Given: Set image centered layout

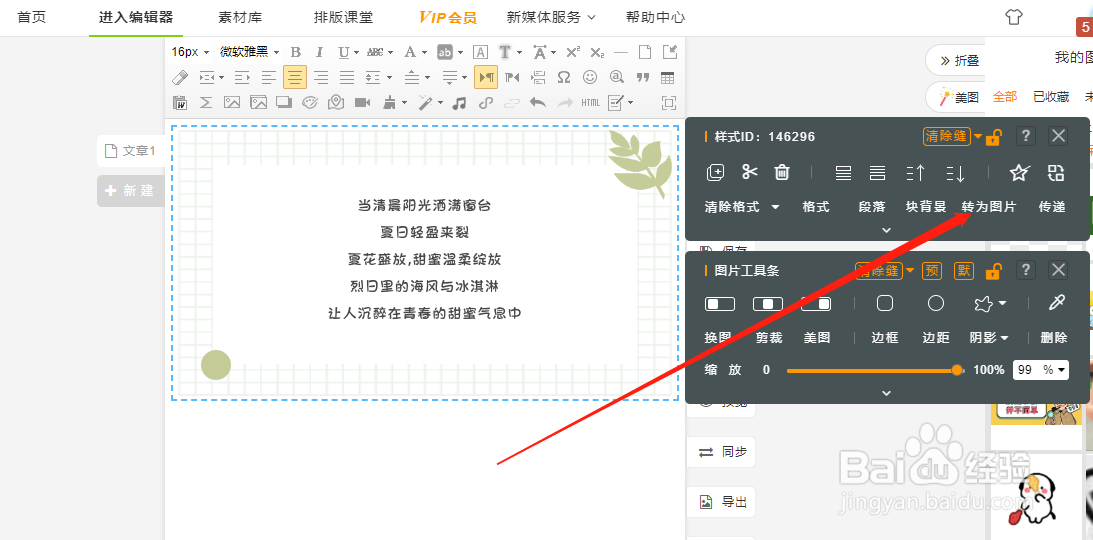Looking at the screenshot, I should click(767, 304).
